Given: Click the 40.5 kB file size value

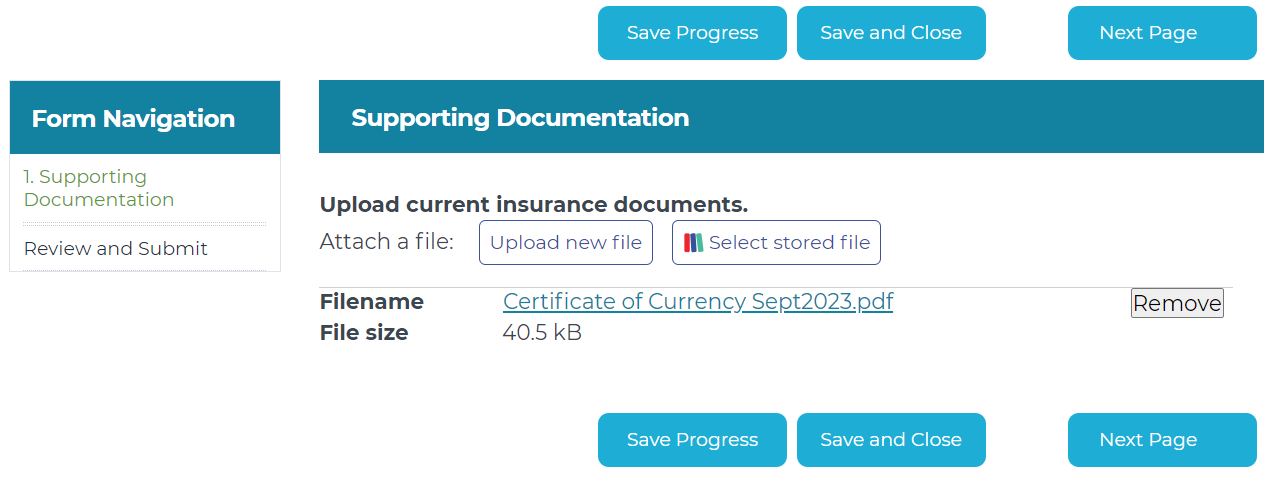Looking at the screenshot, I should click(x=542, y=333).
